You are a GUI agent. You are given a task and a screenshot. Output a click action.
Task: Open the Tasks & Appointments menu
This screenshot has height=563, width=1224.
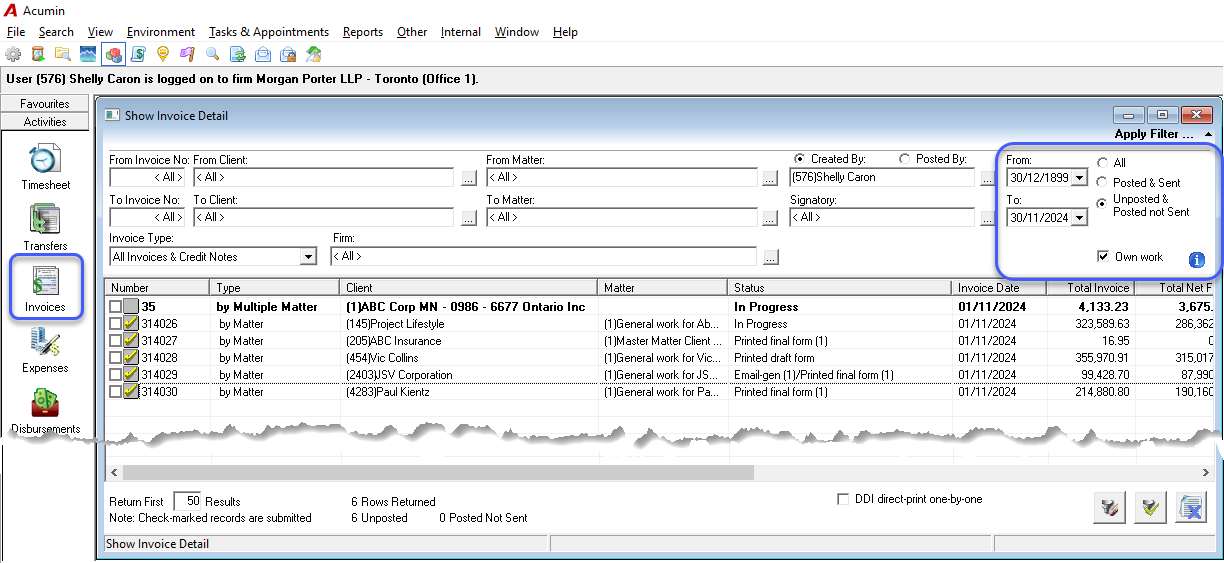click(268, 32)
